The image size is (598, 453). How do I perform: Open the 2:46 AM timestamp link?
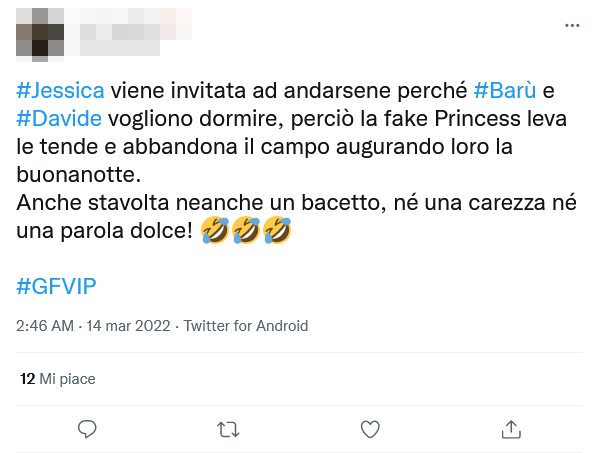45,326
